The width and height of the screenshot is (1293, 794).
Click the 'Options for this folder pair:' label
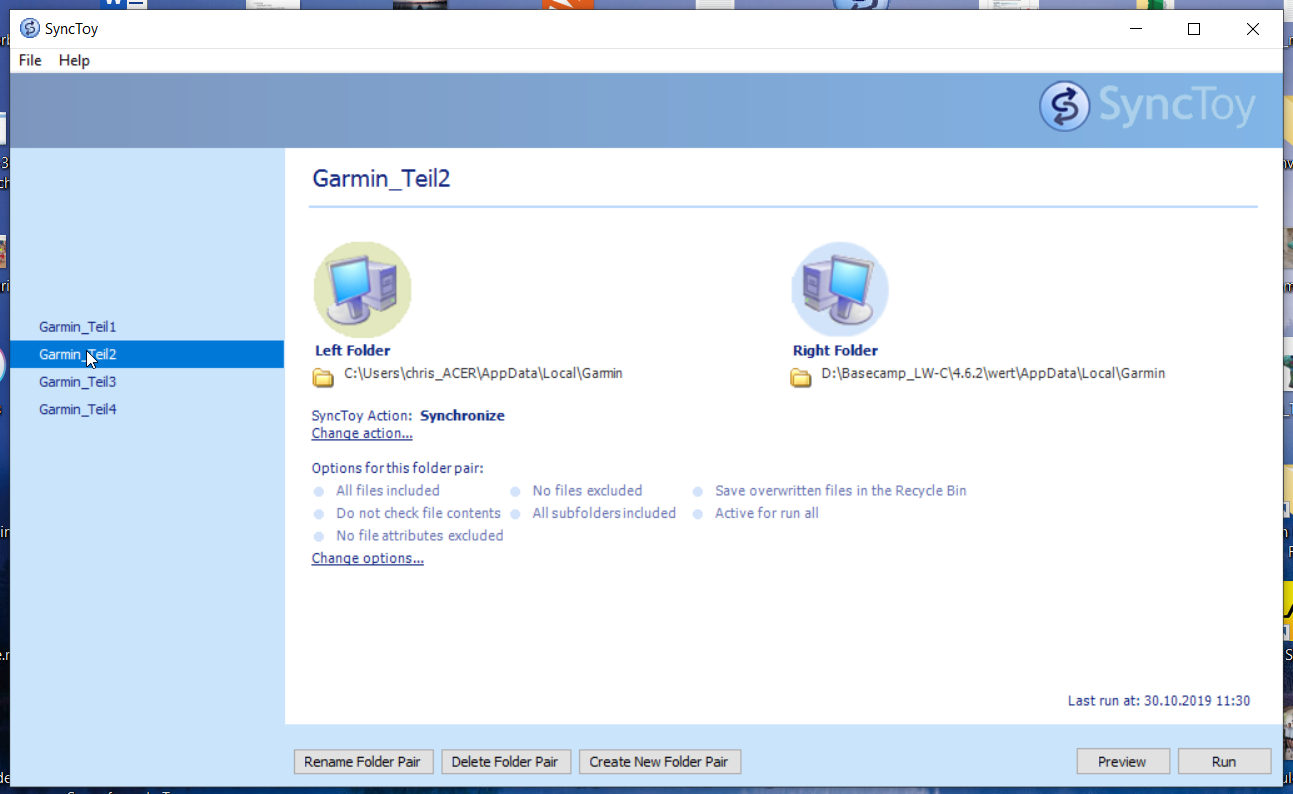click(398, 468)
